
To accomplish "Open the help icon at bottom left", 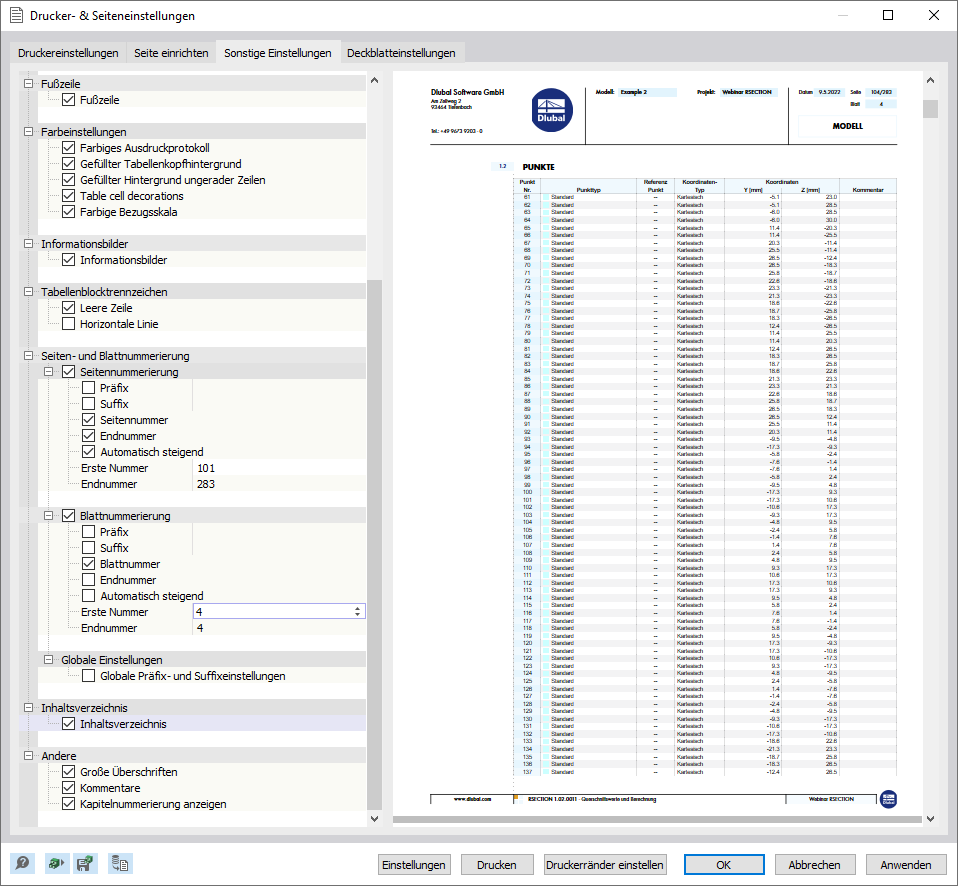I will (23, 863).
